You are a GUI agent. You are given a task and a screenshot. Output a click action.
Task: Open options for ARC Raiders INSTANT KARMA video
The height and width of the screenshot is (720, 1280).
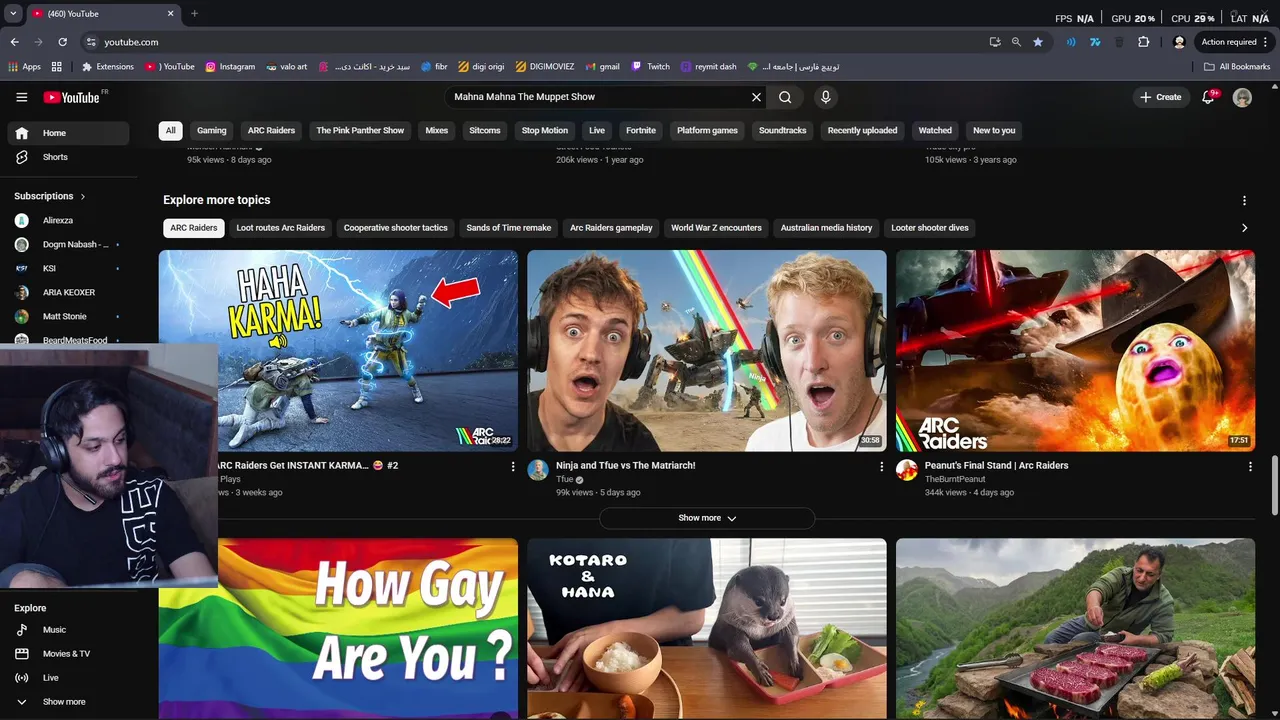(513, 467)
